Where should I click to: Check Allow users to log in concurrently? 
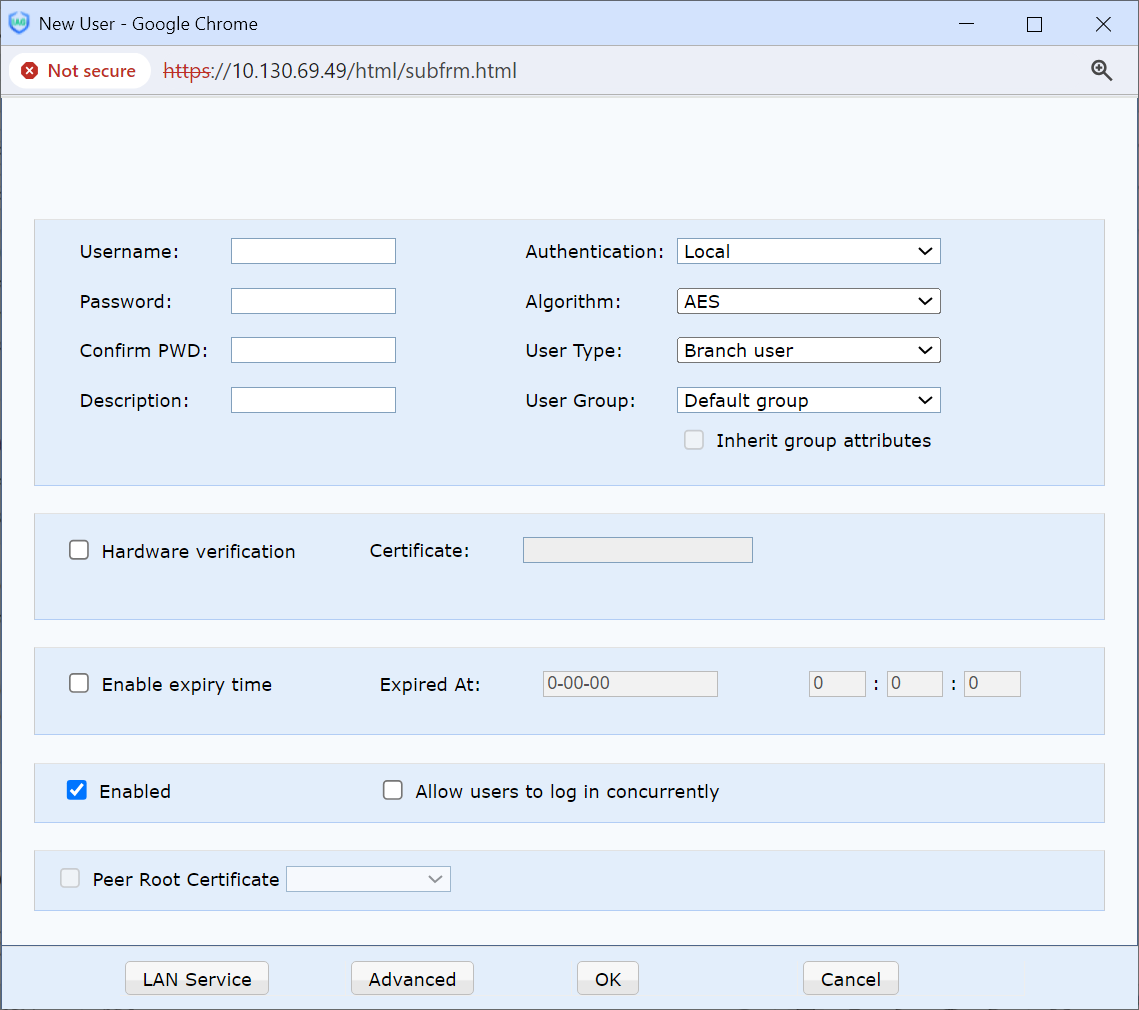pyautogui.click(x=393, y=791)
